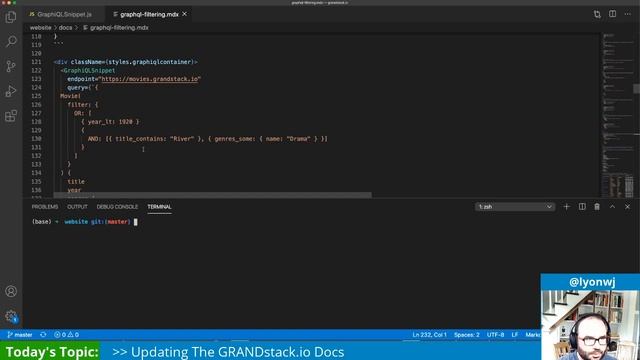Click the vertical scrollbar thumb of the editor
The image size is (640, 360).
(636, 89)
